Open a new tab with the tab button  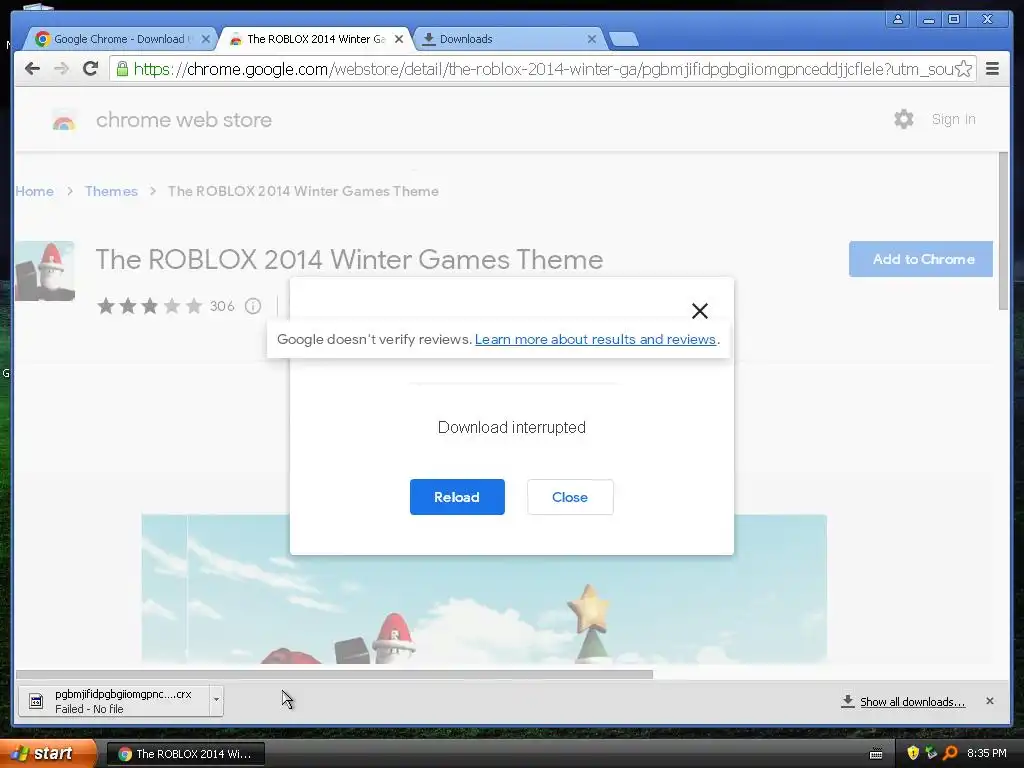[x=624, y=39]
